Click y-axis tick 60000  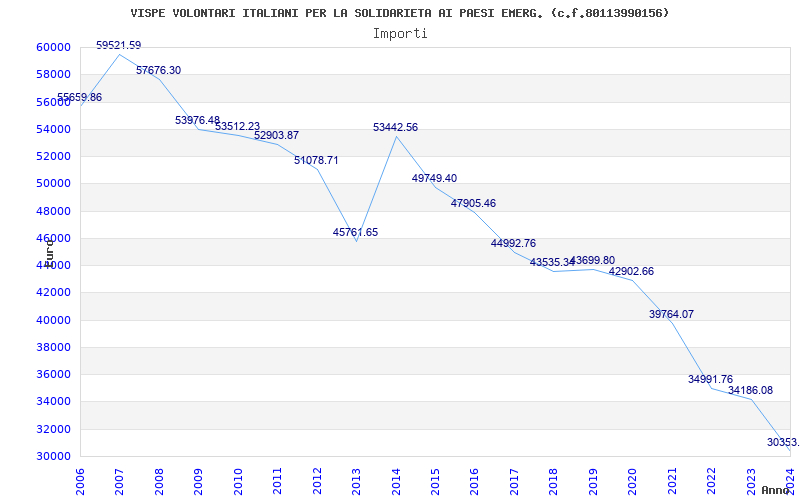[53, 47]
